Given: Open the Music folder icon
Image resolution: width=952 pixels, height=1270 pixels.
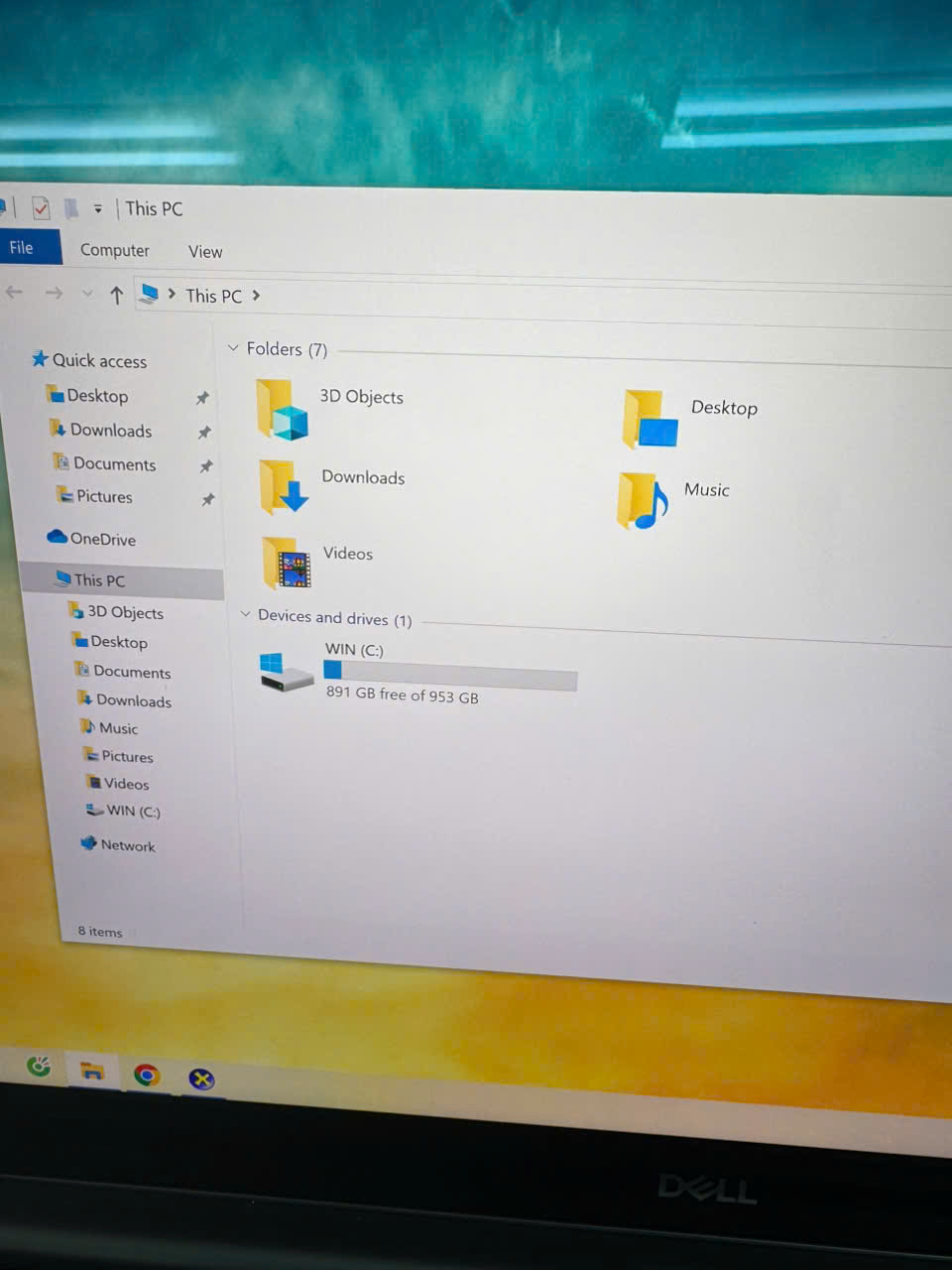Looking at the screenshot, I should point(642,501).
